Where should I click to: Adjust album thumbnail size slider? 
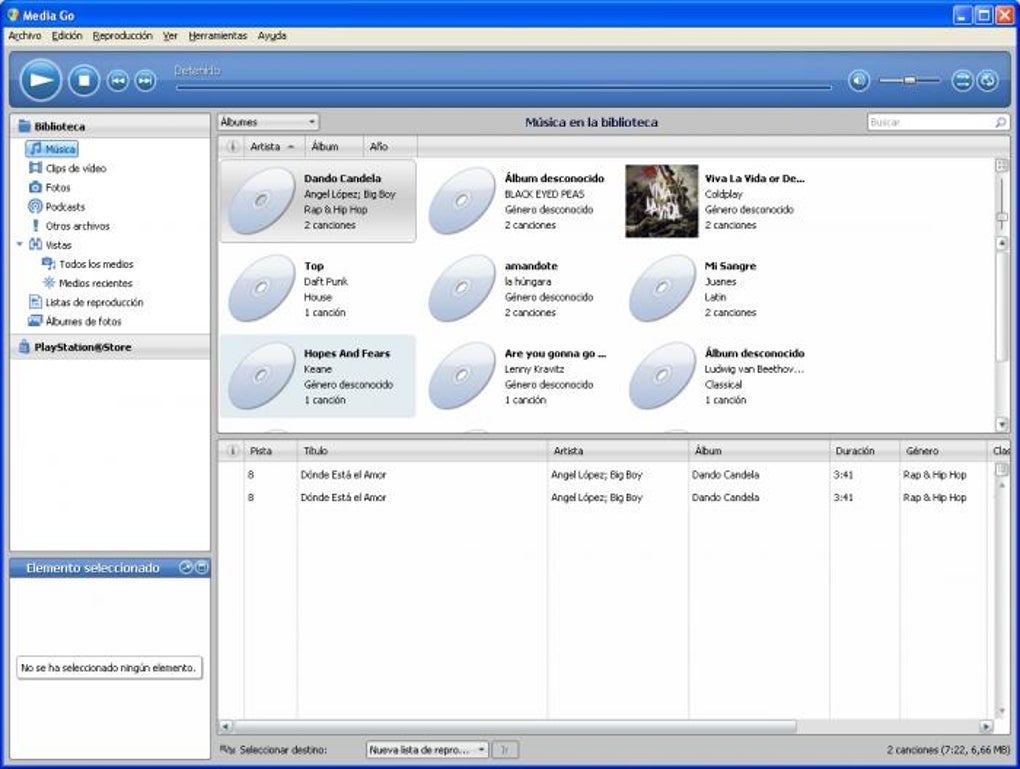pyautogui.click(x=1002, y=217)
